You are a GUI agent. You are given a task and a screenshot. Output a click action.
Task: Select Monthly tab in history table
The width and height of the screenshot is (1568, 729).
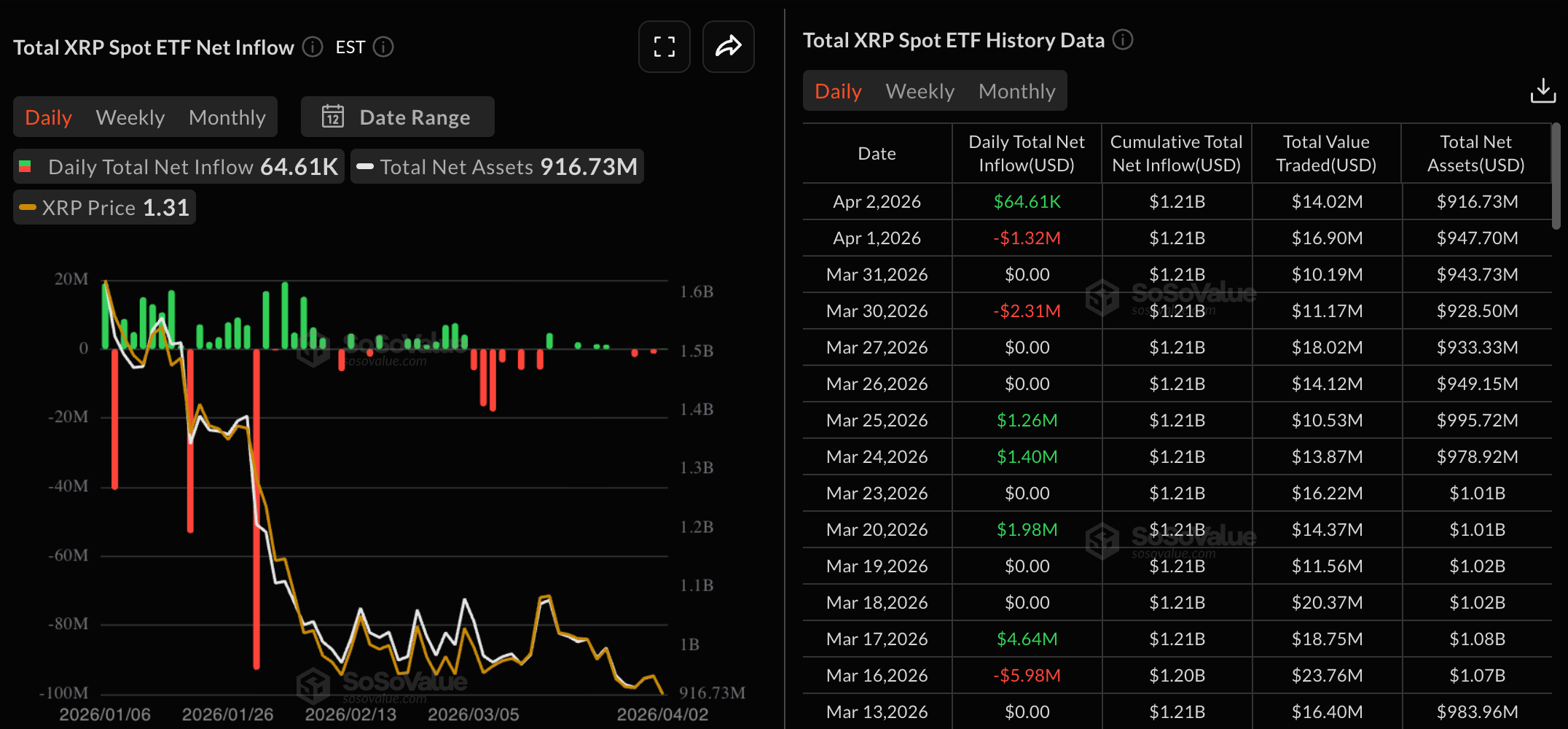(1016, 91)
